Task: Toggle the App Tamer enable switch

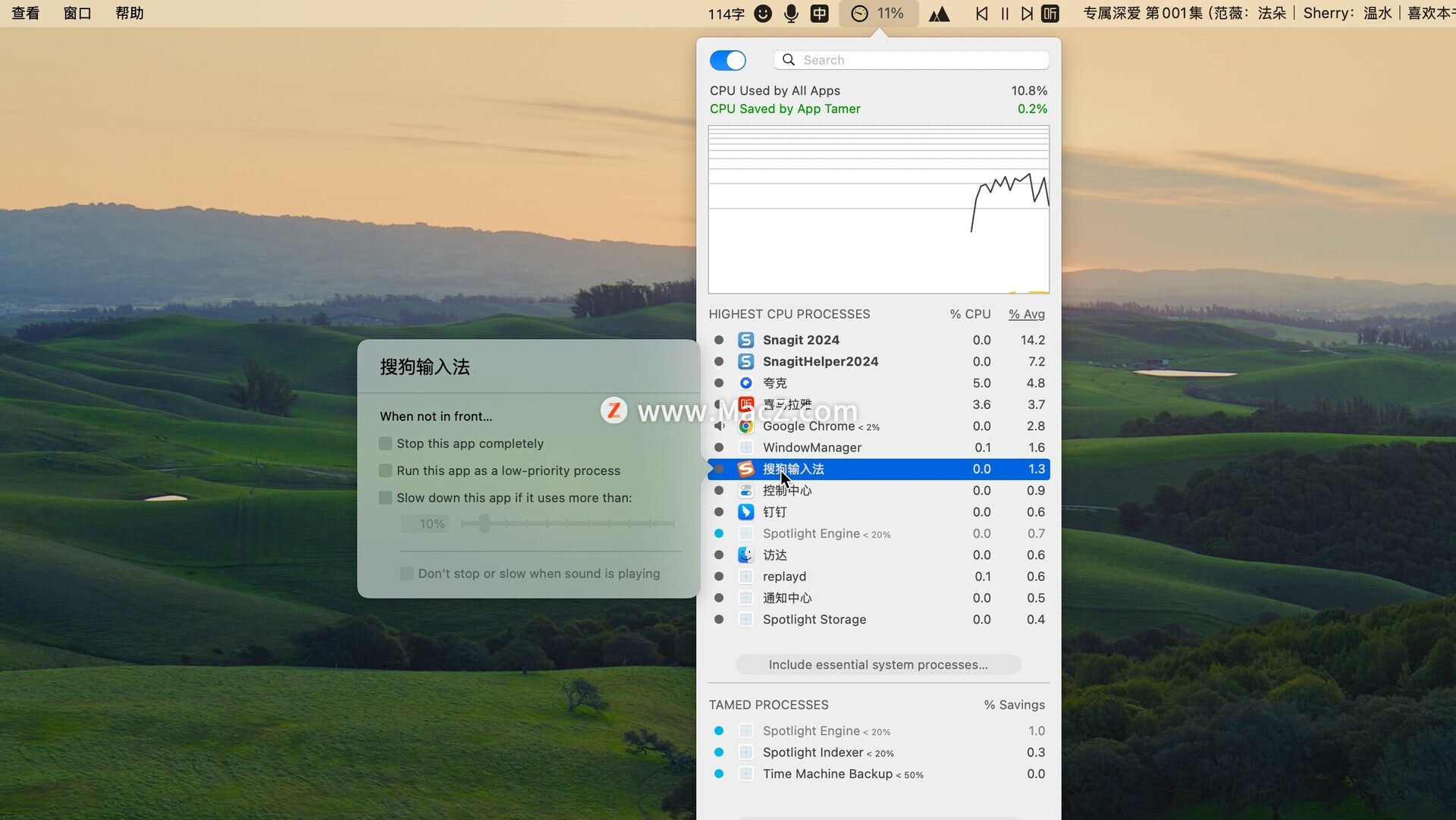Action: 728,61
